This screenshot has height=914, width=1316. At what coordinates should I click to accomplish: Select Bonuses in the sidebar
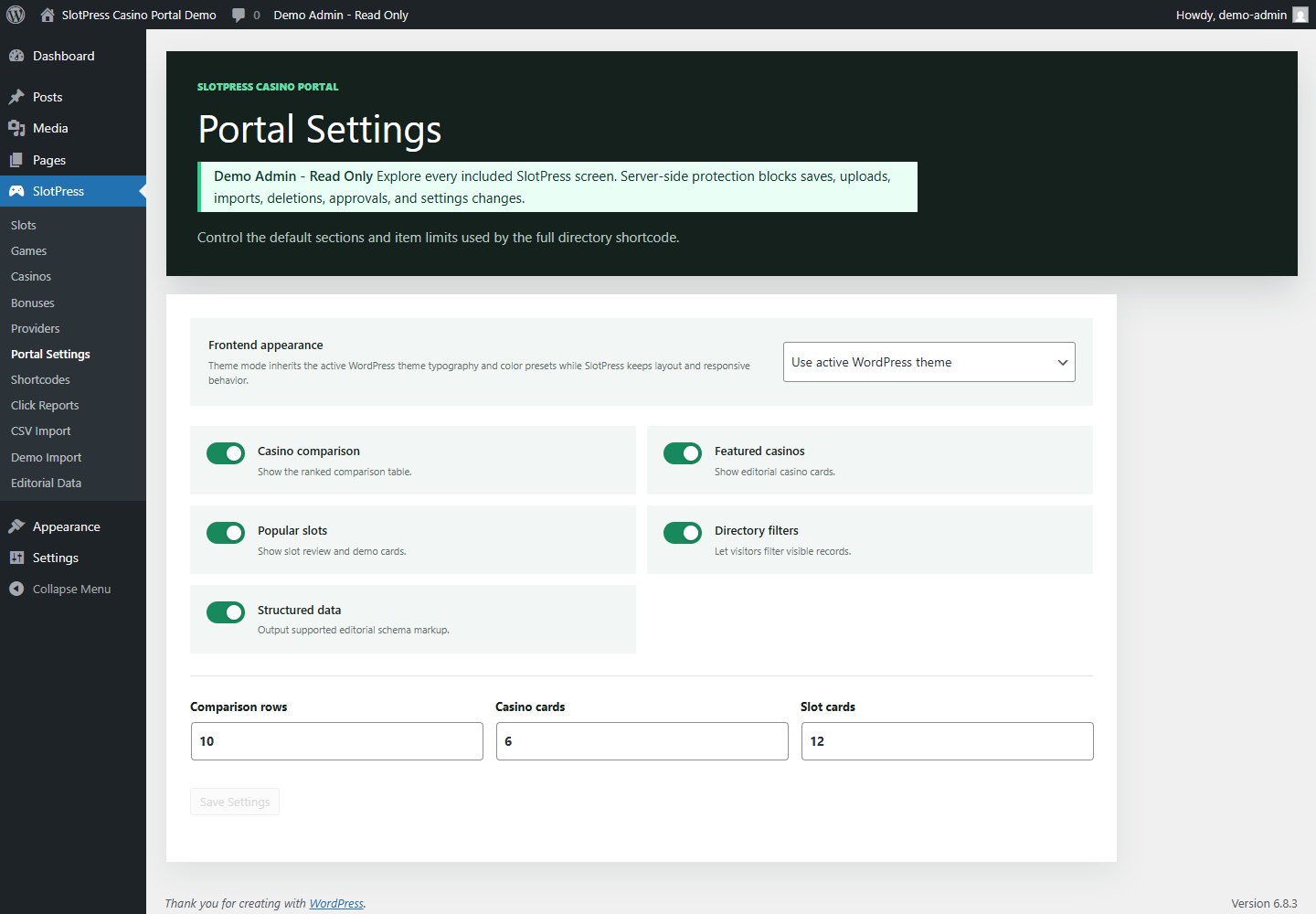(33, 303)
